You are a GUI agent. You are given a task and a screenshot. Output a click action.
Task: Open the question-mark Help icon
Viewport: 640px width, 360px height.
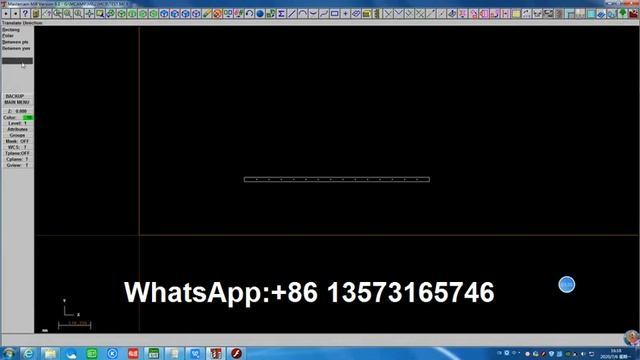pos(25,14)
